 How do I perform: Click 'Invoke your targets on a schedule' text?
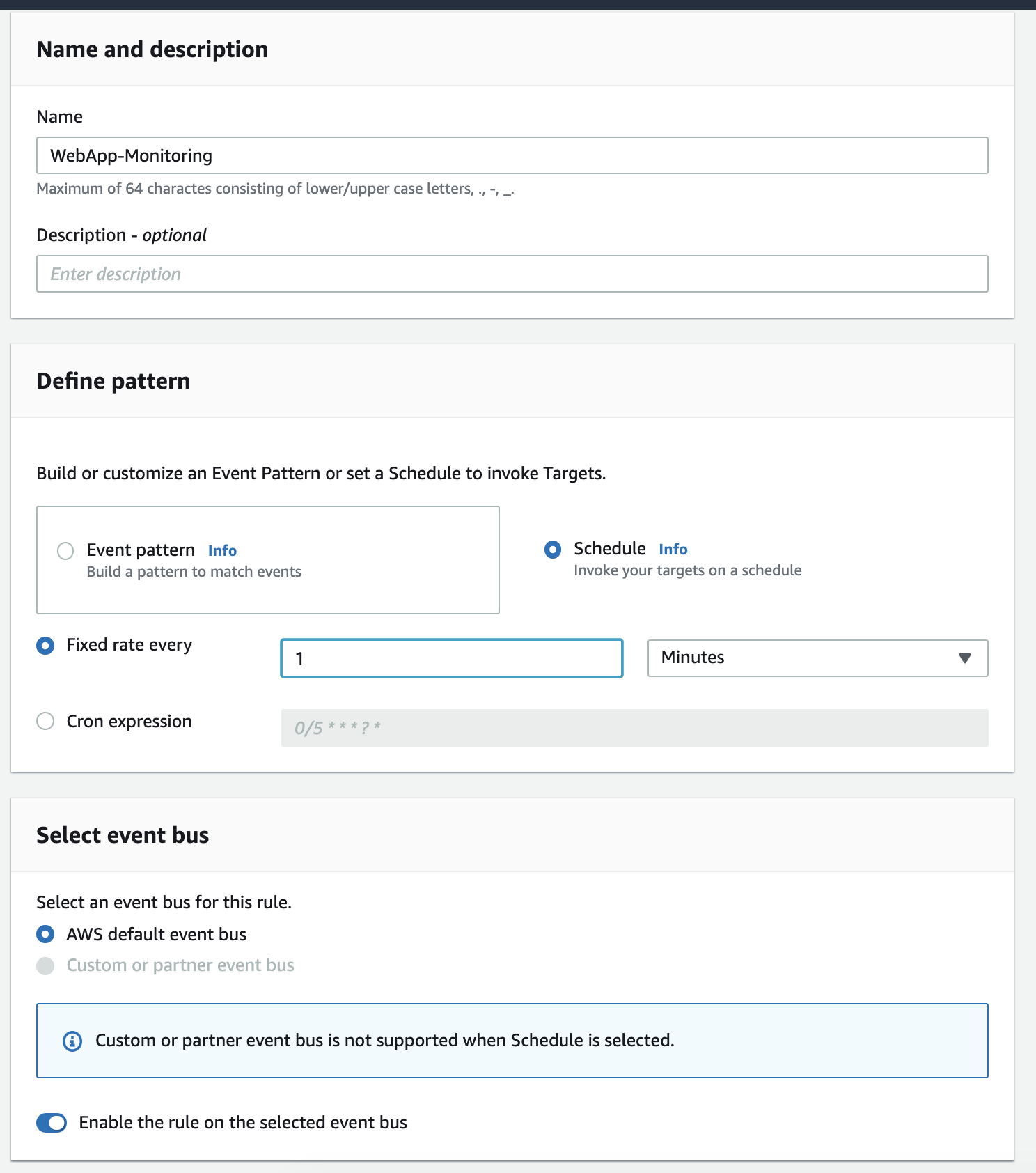(687, 570)
